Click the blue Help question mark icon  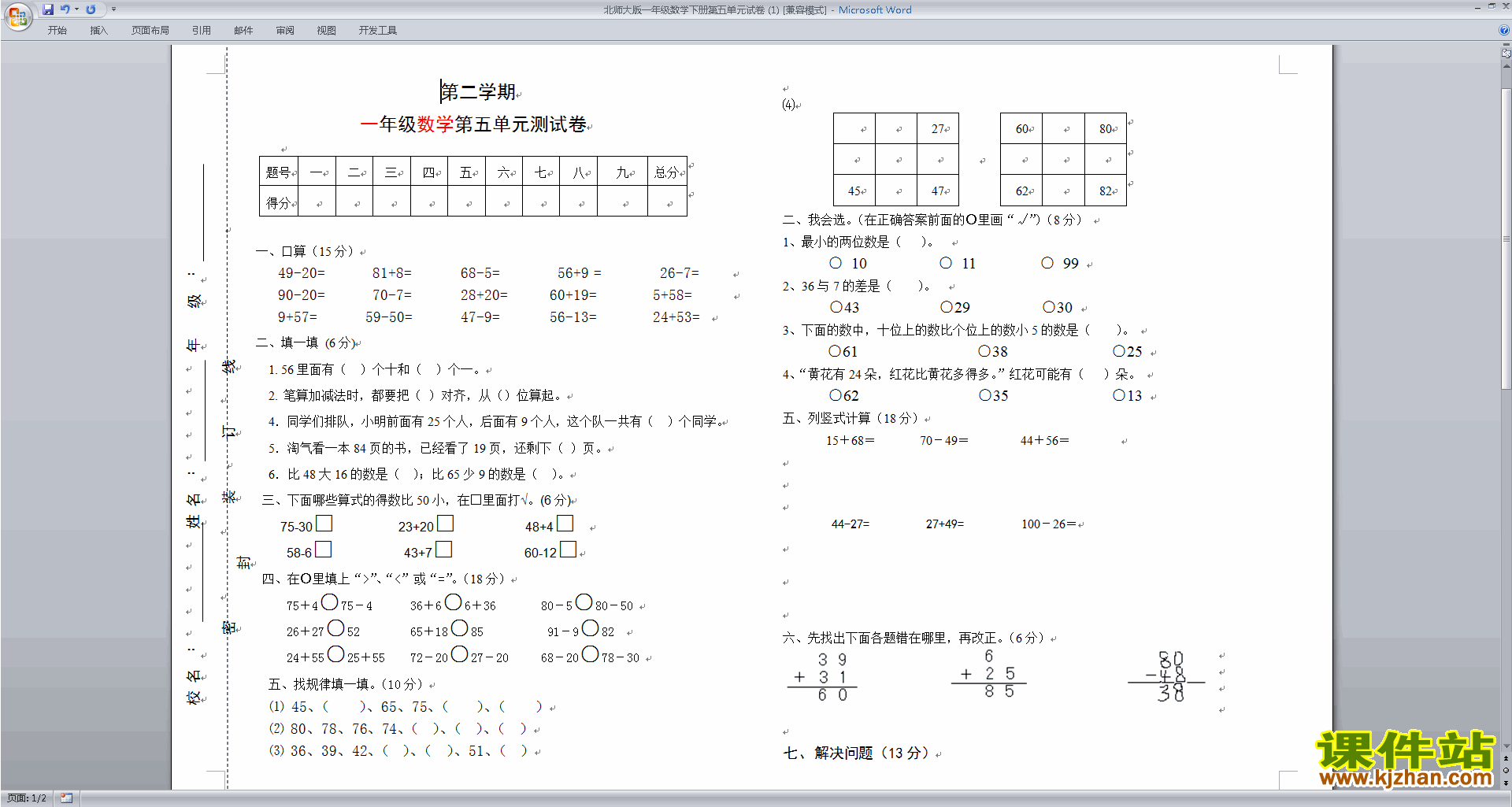coord(1504,30)
